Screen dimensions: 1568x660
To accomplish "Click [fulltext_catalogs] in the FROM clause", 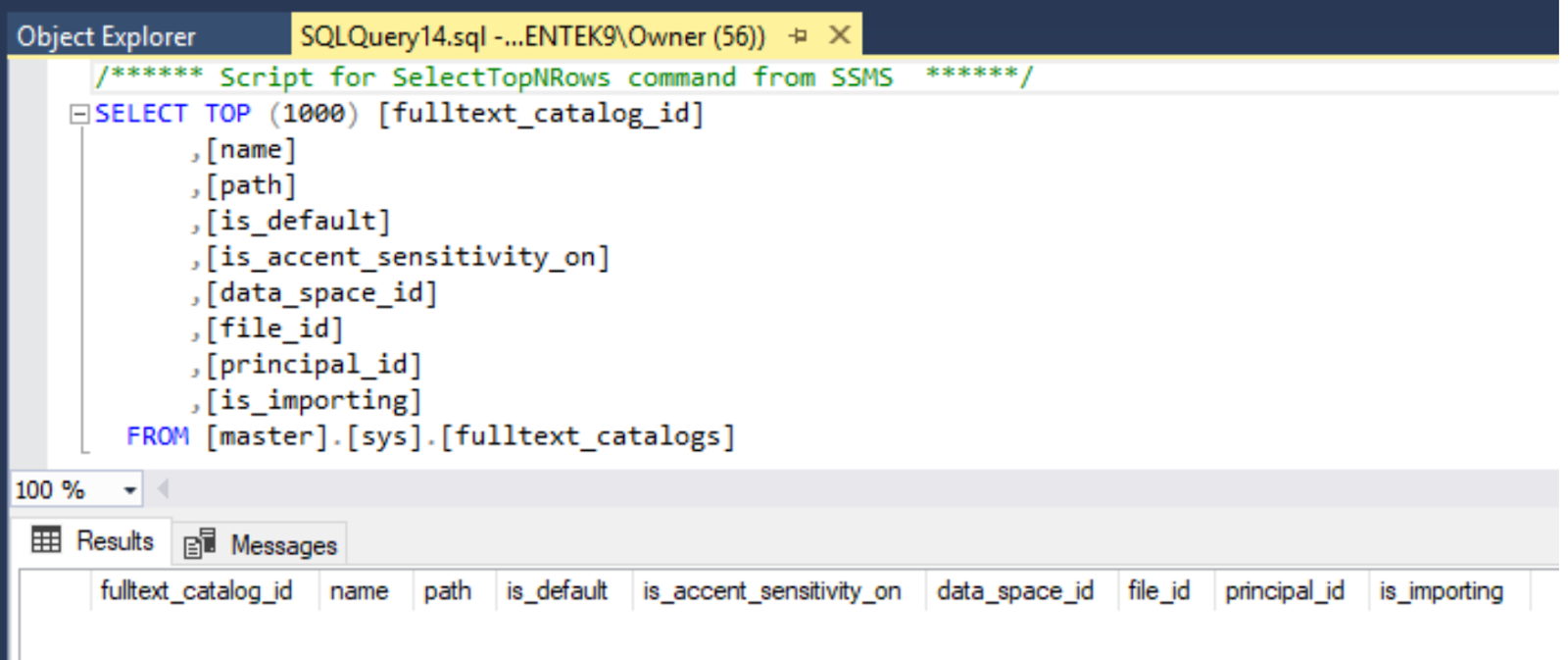I will coord(588,435).
